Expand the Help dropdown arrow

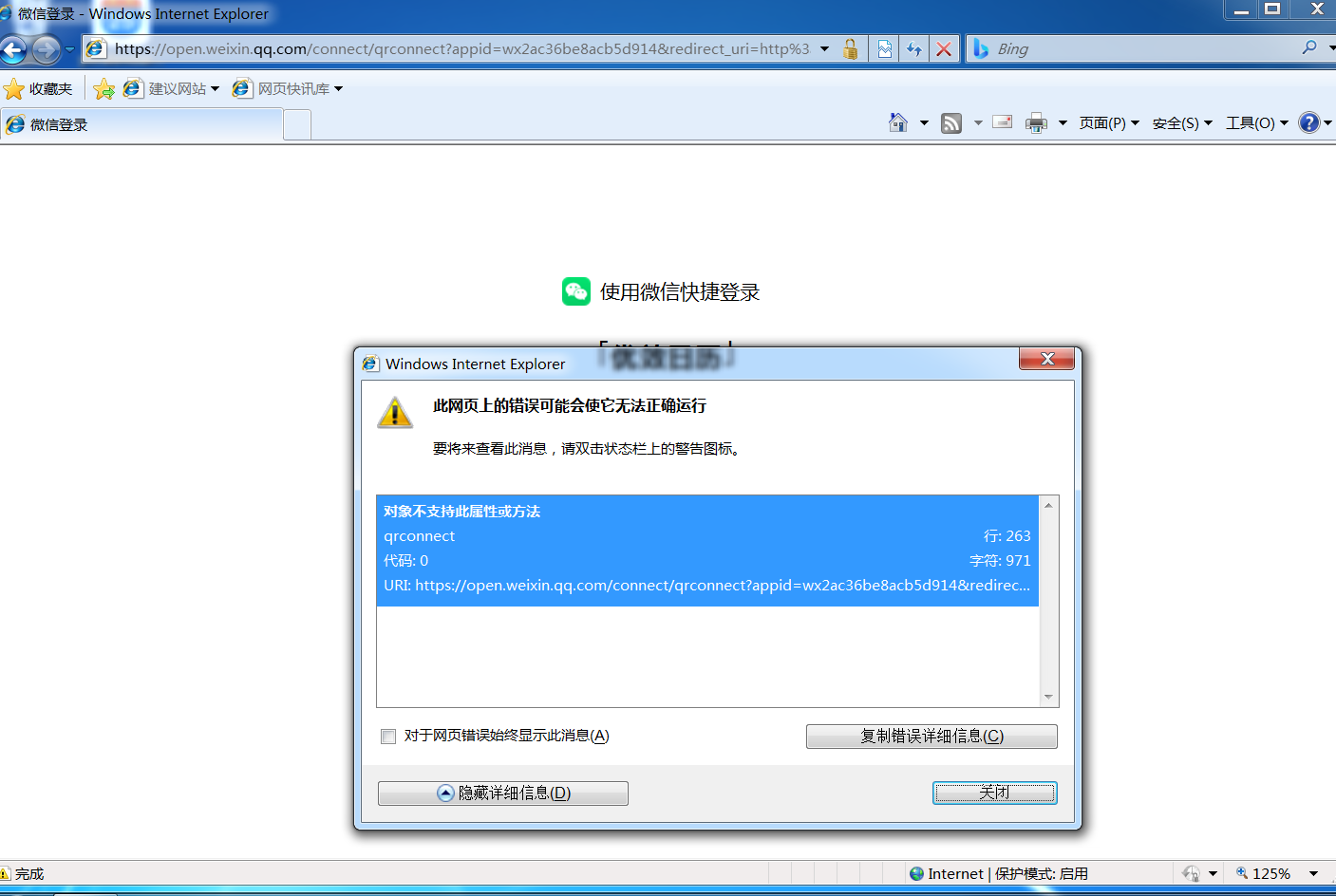click(x=1328, y=122)
